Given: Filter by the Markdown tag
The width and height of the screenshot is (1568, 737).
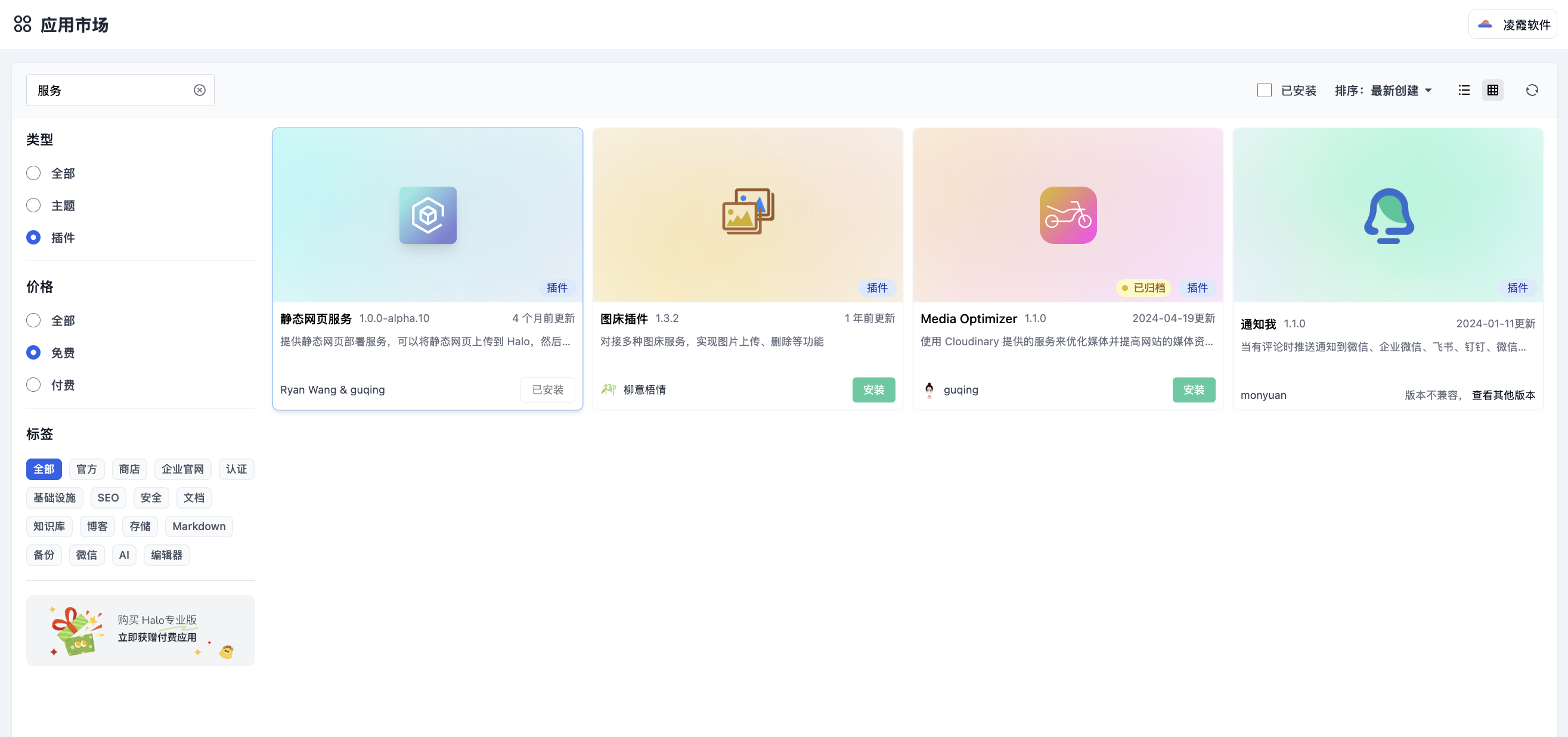Looking at the screenshot, I should (199, 527).
